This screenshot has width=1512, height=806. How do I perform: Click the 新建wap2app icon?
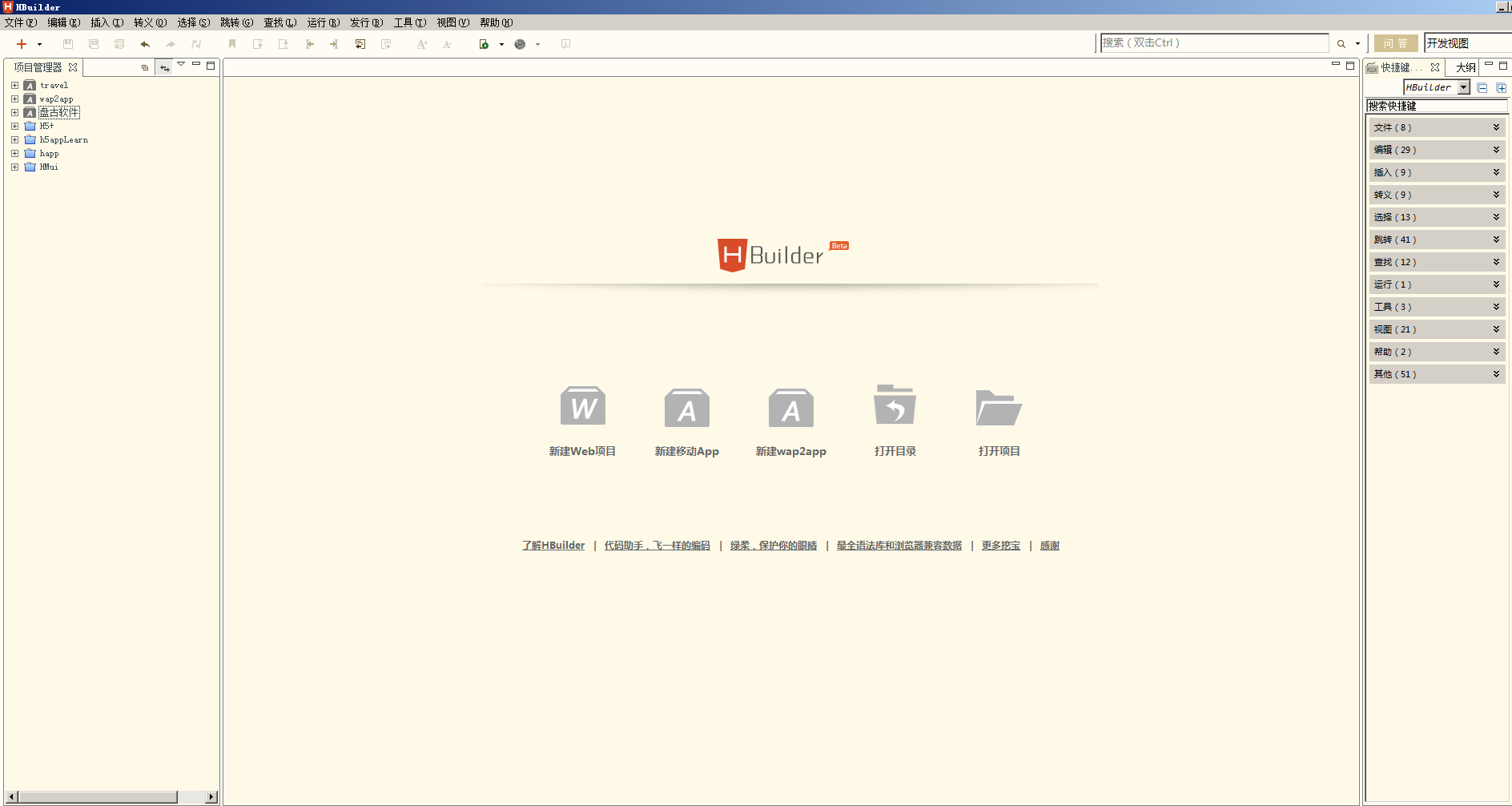(x=791, y=407)
